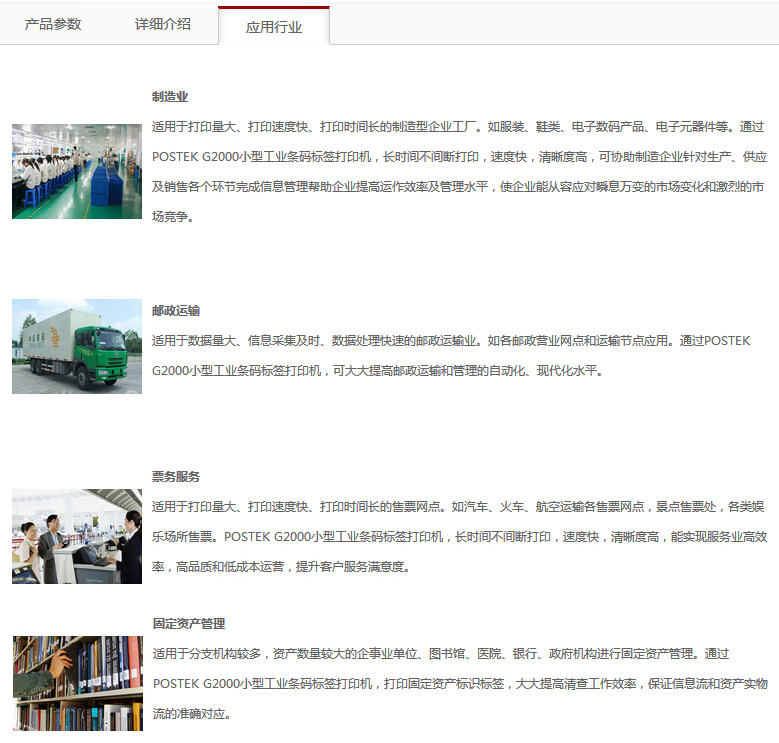Click the line starting 适用于数据量大、信息采集及时

[x=451, y=341]
